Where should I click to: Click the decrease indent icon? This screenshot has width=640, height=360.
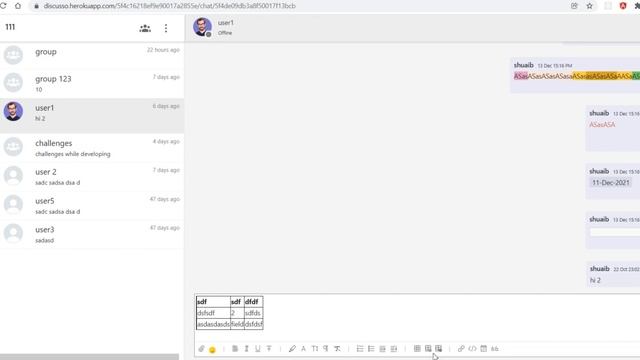pyautogui.click(x=382, y=349)
